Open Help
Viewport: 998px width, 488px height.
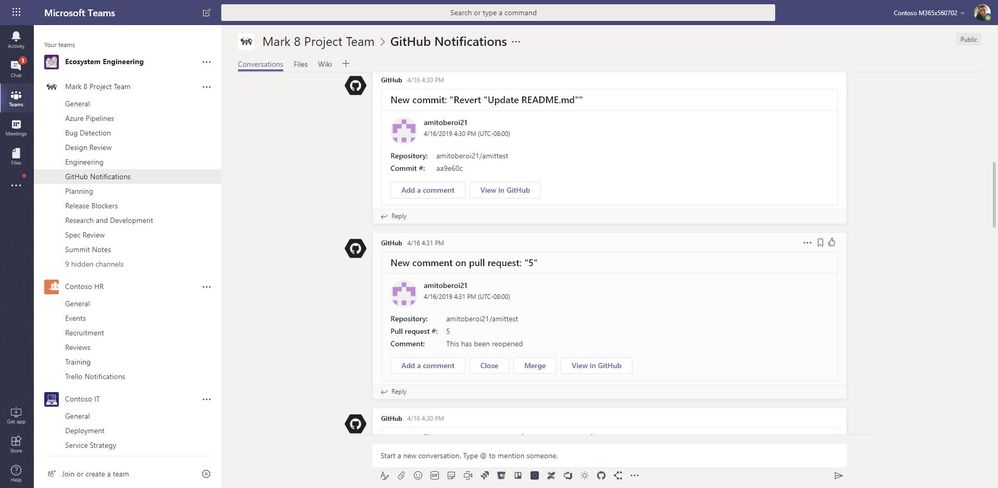[16, 473]
